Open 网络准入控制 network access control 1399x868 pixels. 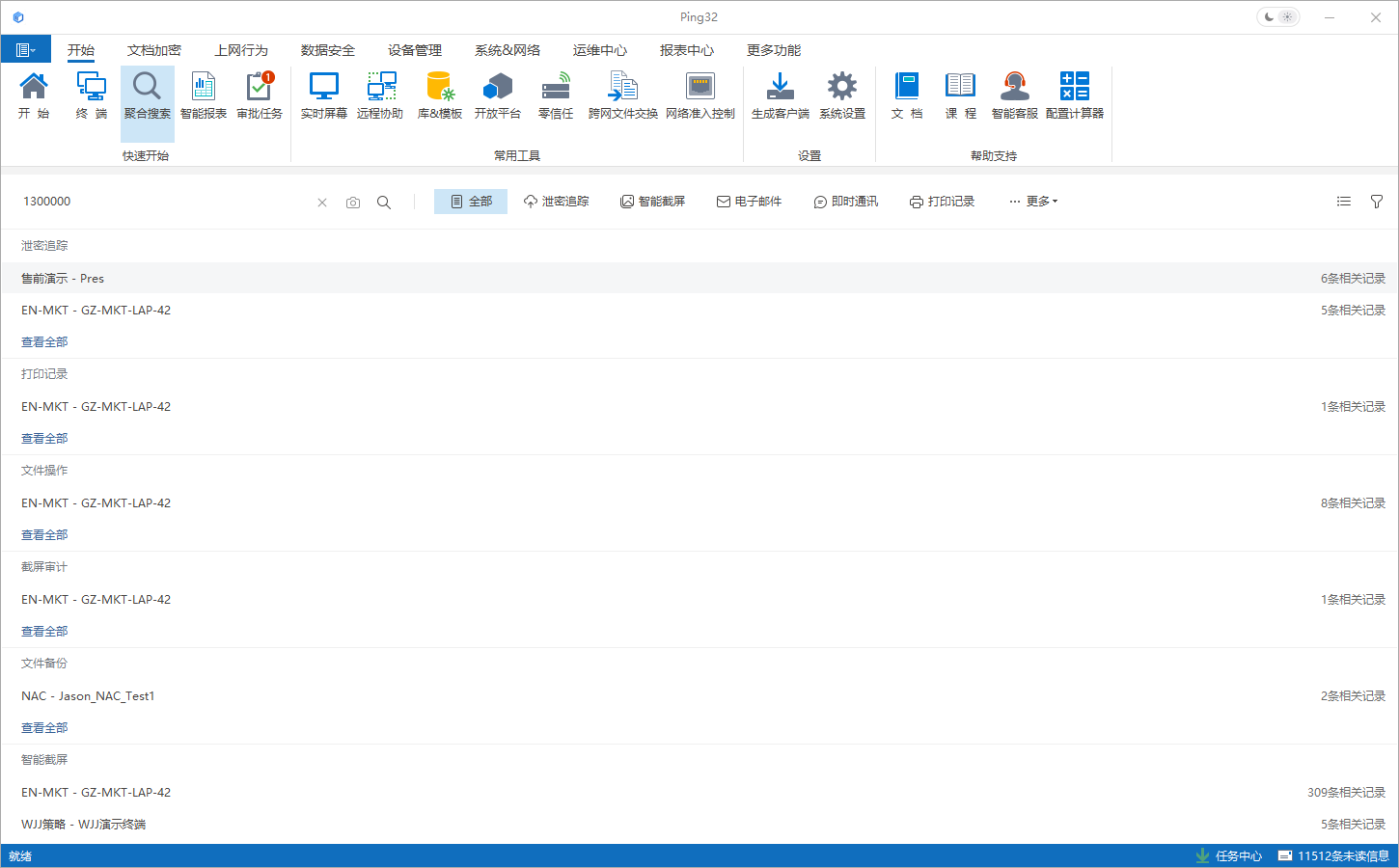[x=700, y=95]
